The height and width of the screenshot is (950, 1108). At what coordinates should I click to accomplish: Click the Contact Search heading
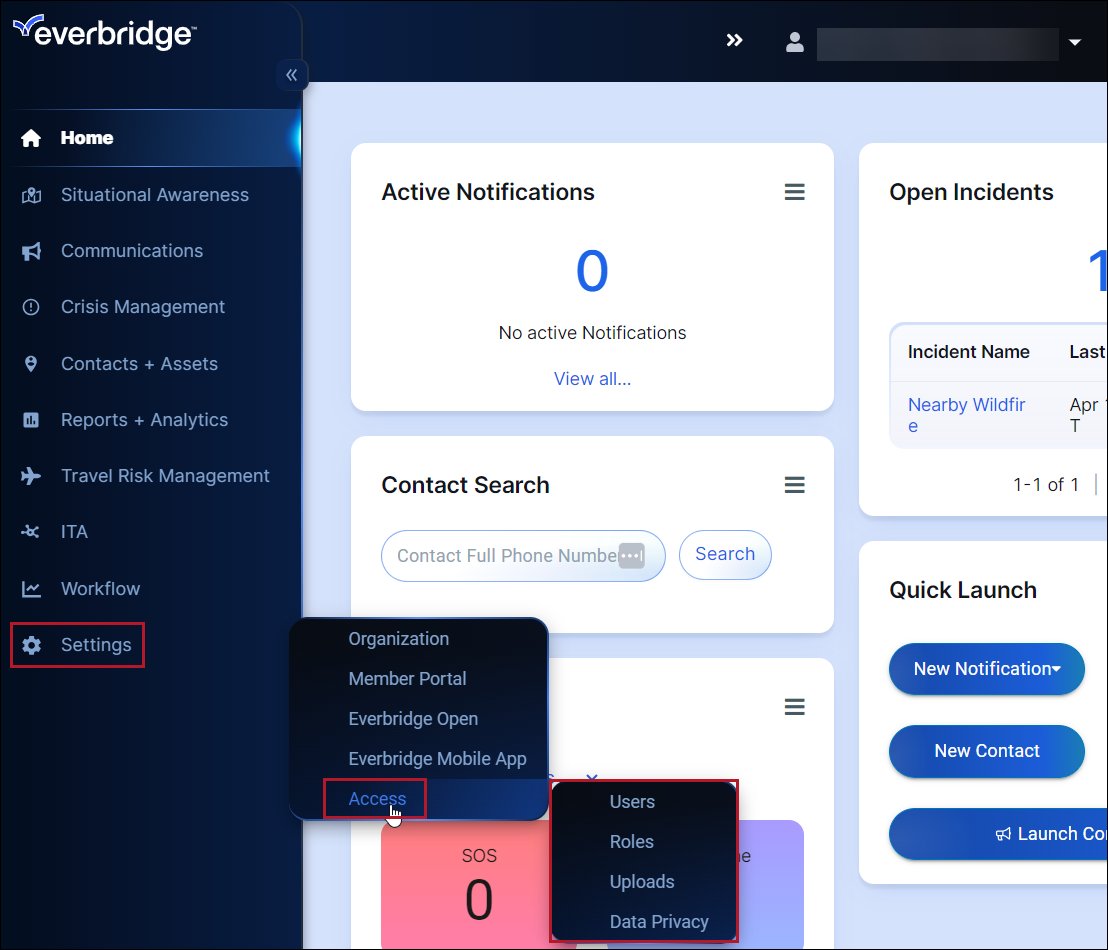pos(465,486)
